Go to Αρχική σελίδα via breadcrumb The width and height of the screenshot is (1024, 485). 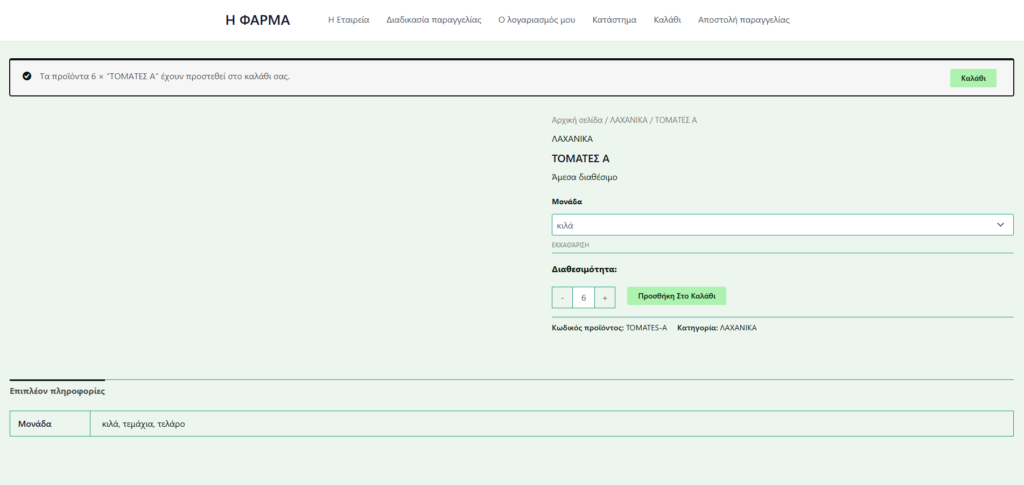(x=578, y=120)
